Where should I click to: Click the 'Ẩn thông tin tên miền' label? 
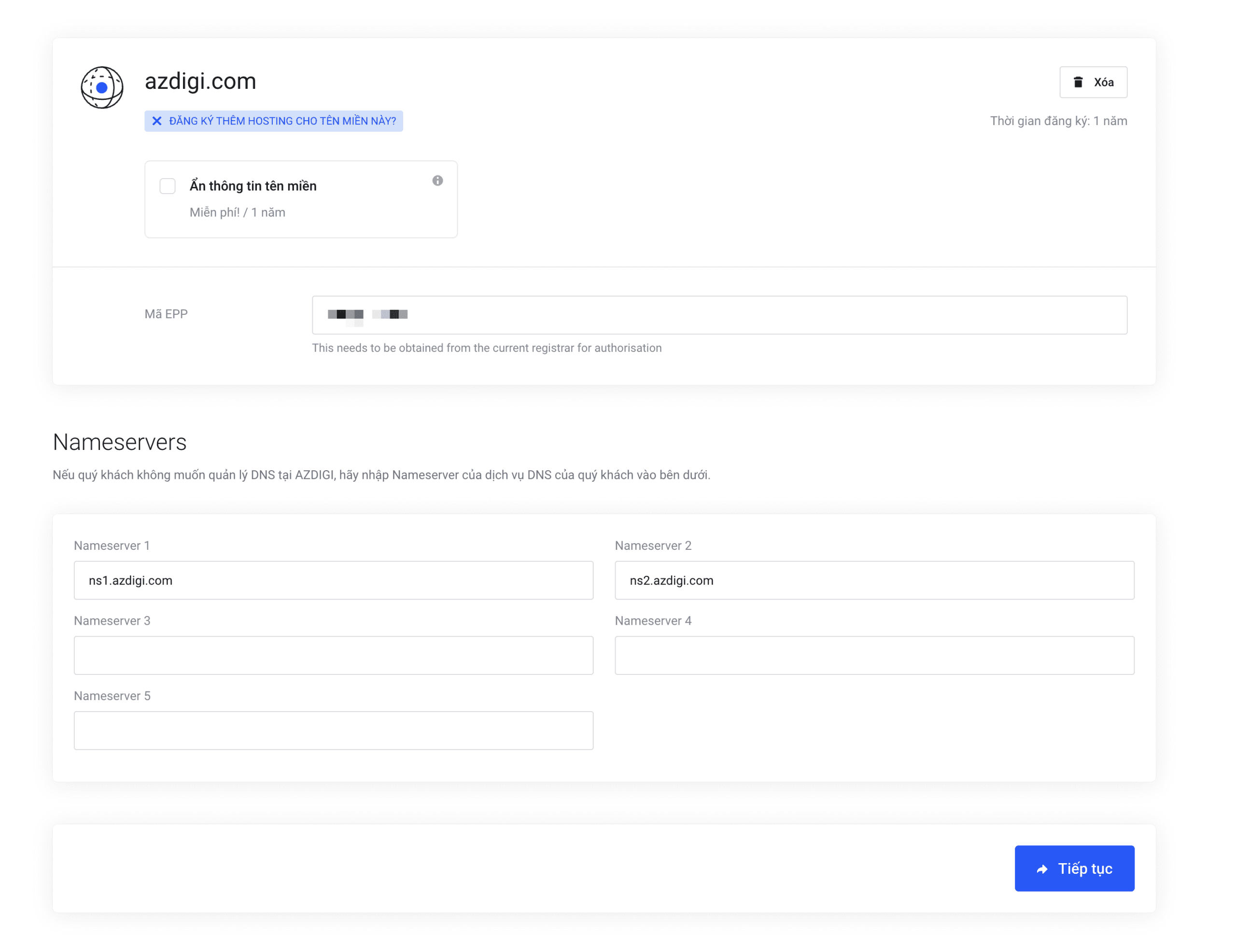[x=253, y=186]
